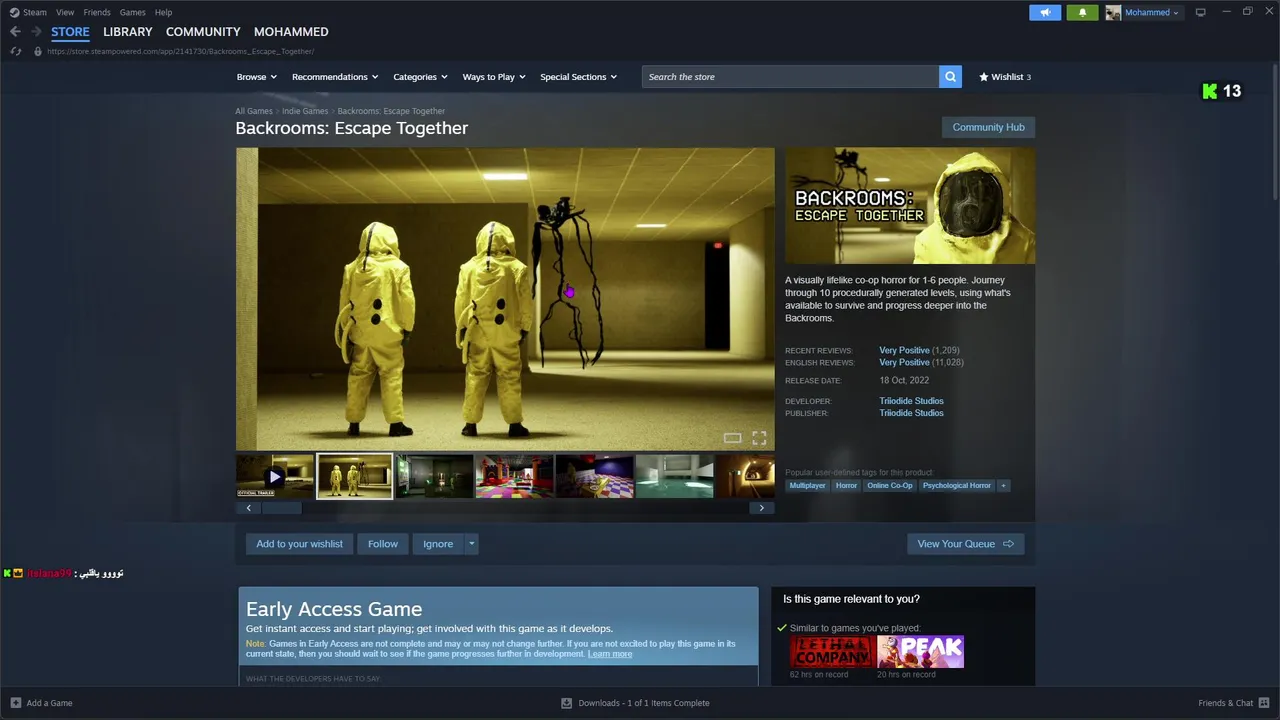Image resolution: width=1280 pixels, height=720 pixels.
Task: Click the plus tag button
Action: (x=1003, y=486)
